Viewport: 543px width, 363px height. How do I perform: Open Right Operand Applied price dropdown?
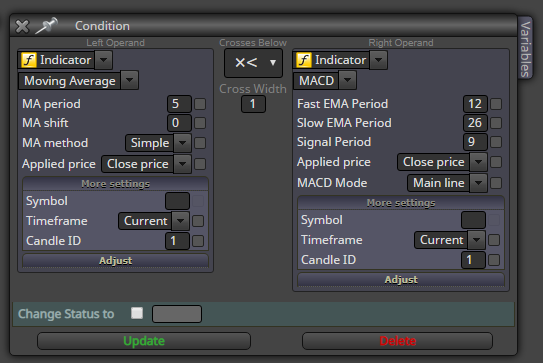tap(479, 162)
